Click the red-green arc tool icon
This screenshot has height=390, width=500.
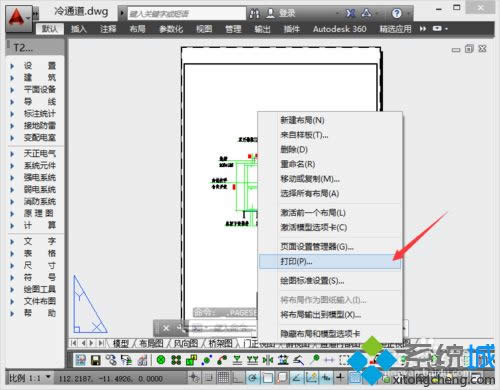point(222,360)
